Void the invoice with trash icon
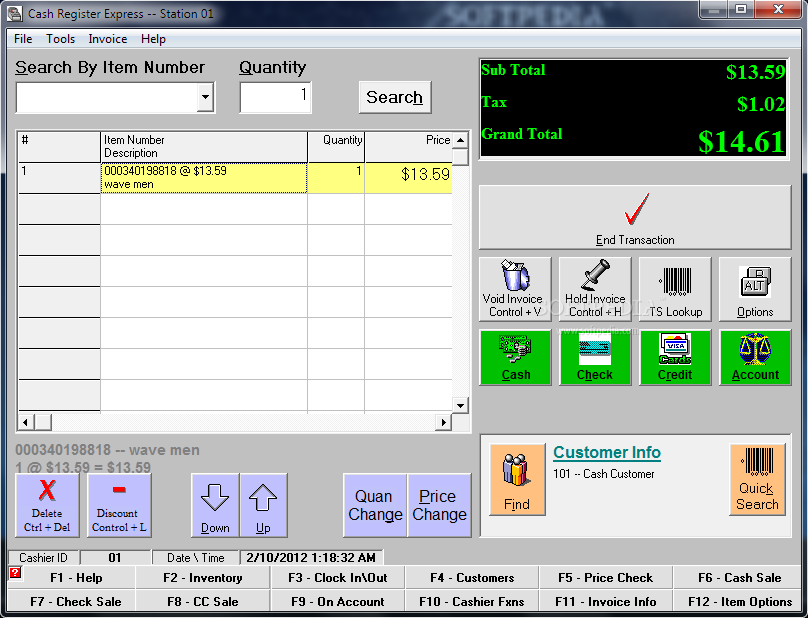This screenshot has height=618, width=808. pos(515,289)
